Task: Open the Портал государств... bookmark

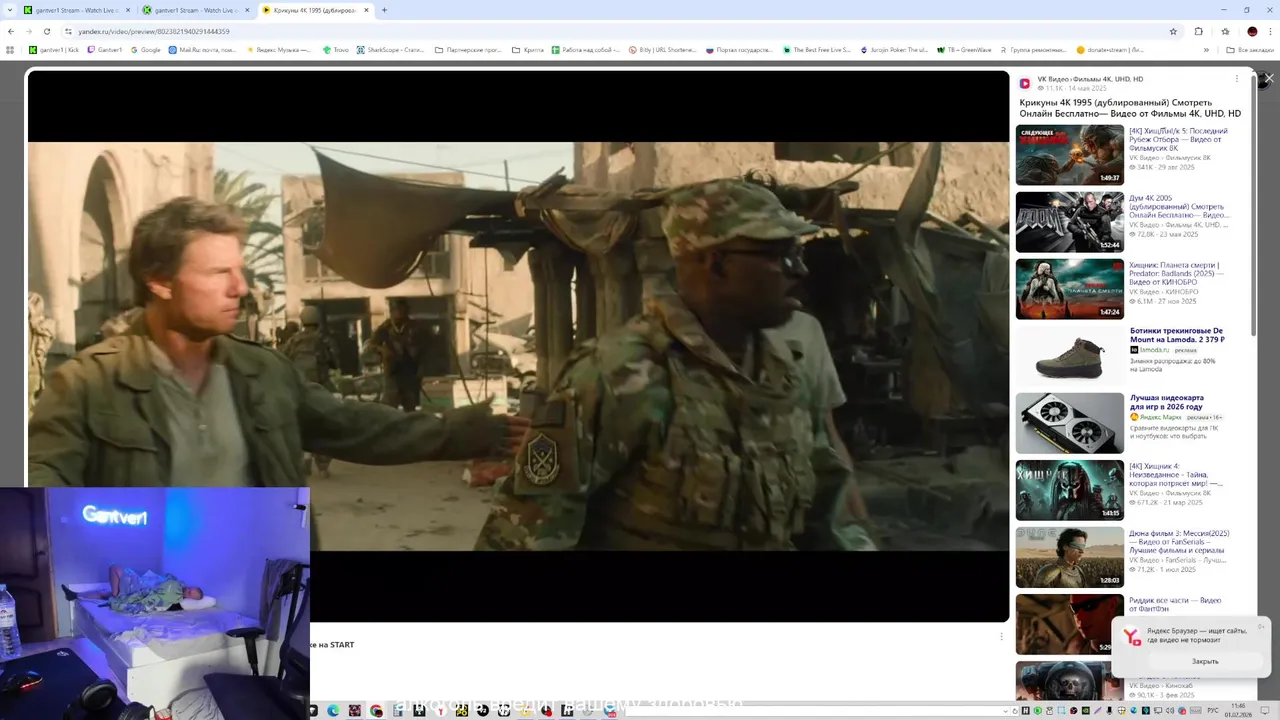Action: click(740, 49)
